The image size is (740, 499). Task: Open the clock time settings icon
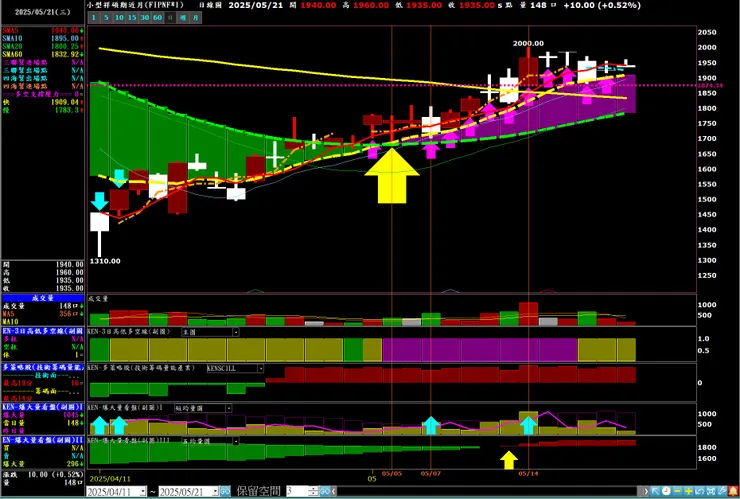click(666, 491)
